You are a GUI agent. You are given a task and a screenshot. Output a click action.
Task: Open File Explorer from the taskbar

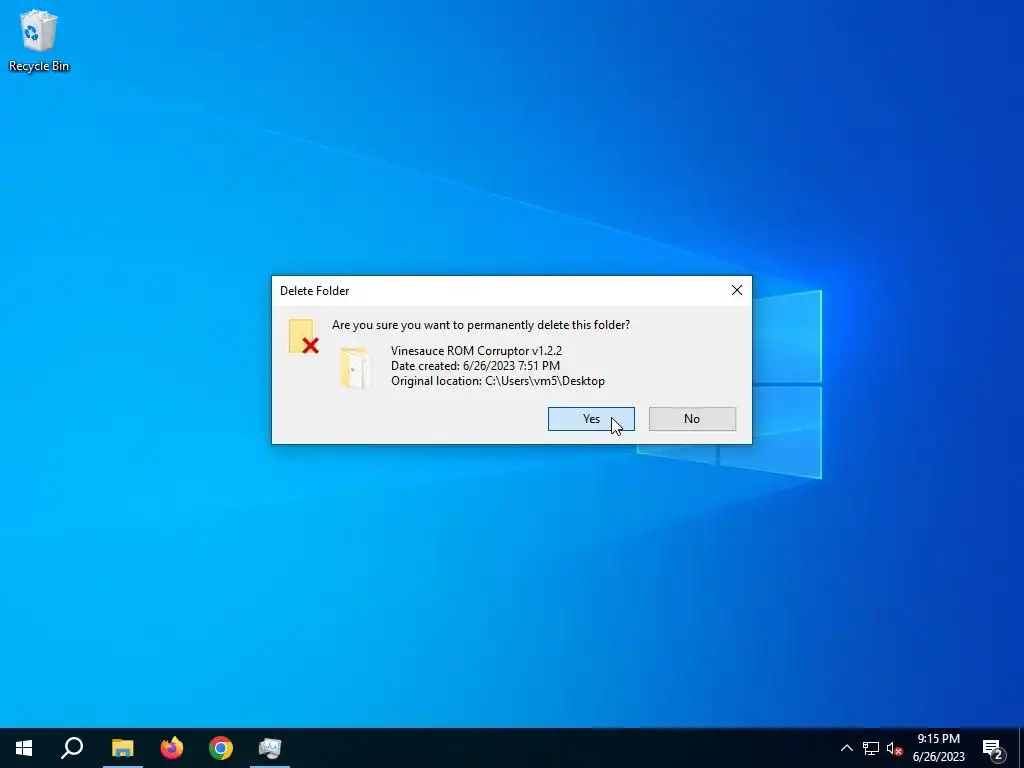(x=122, y=748)
